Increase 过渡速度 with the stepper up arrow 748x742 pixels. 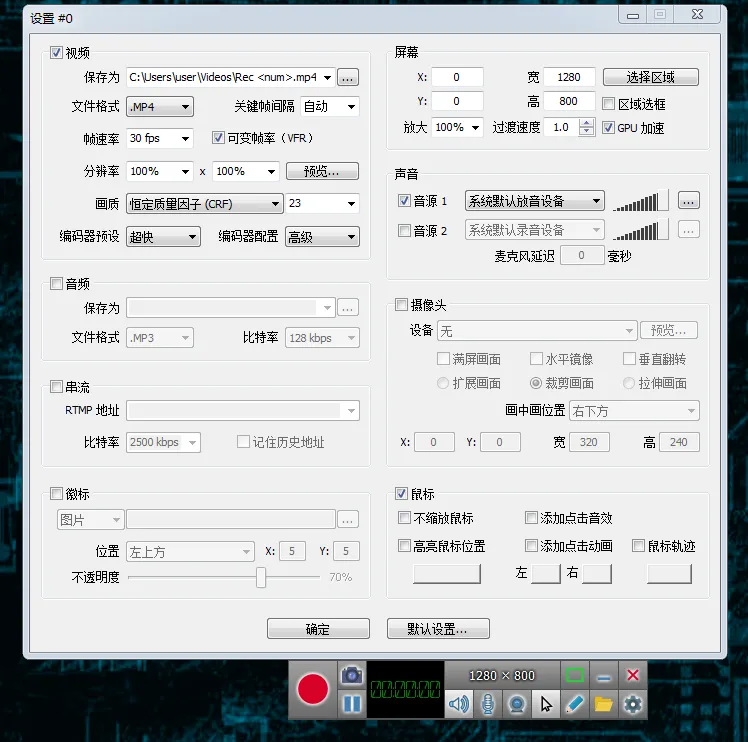click(587, 123)
